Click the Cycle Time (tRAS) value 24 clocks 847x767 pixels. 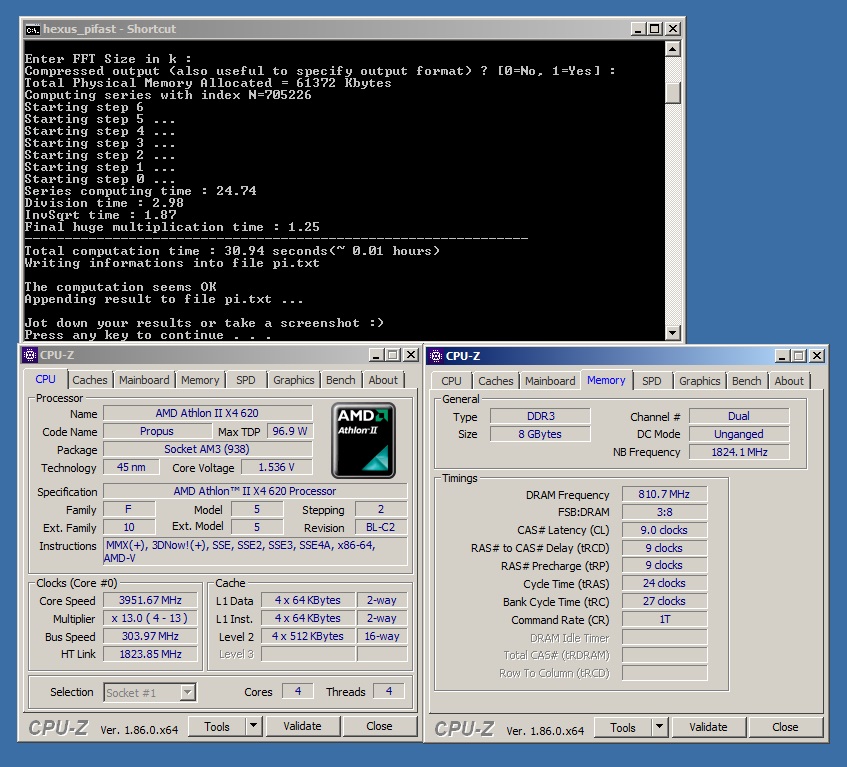664,583
